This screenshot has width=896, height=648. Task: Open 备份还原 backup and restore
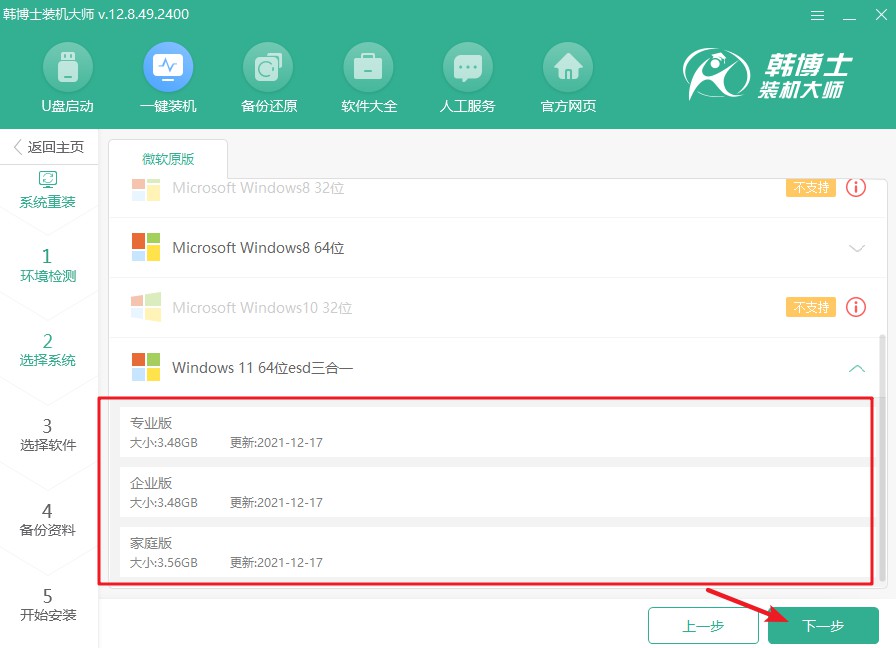(x=268, y=75)
